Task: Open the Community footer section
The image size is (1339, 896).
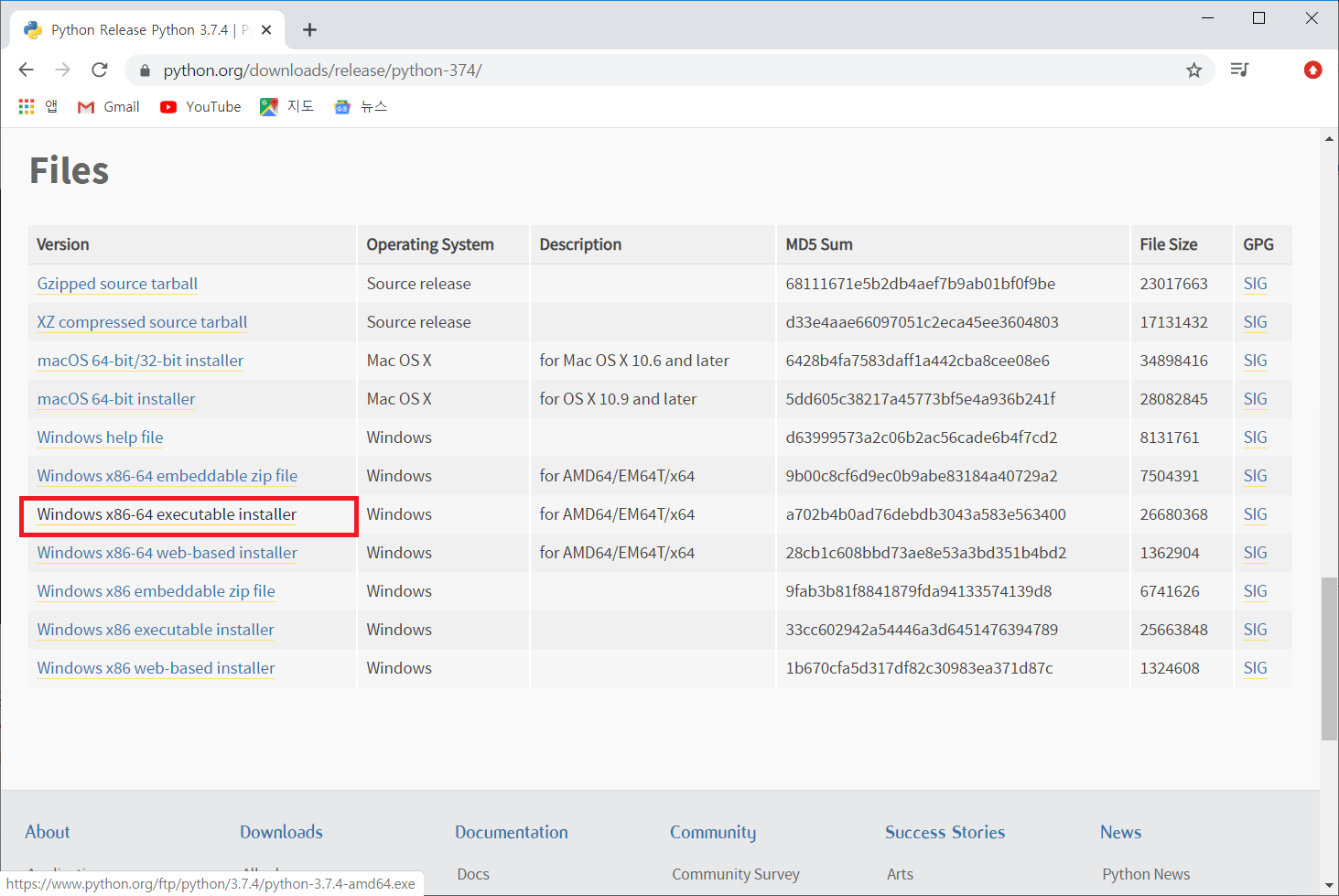Action: coord(713,832)
